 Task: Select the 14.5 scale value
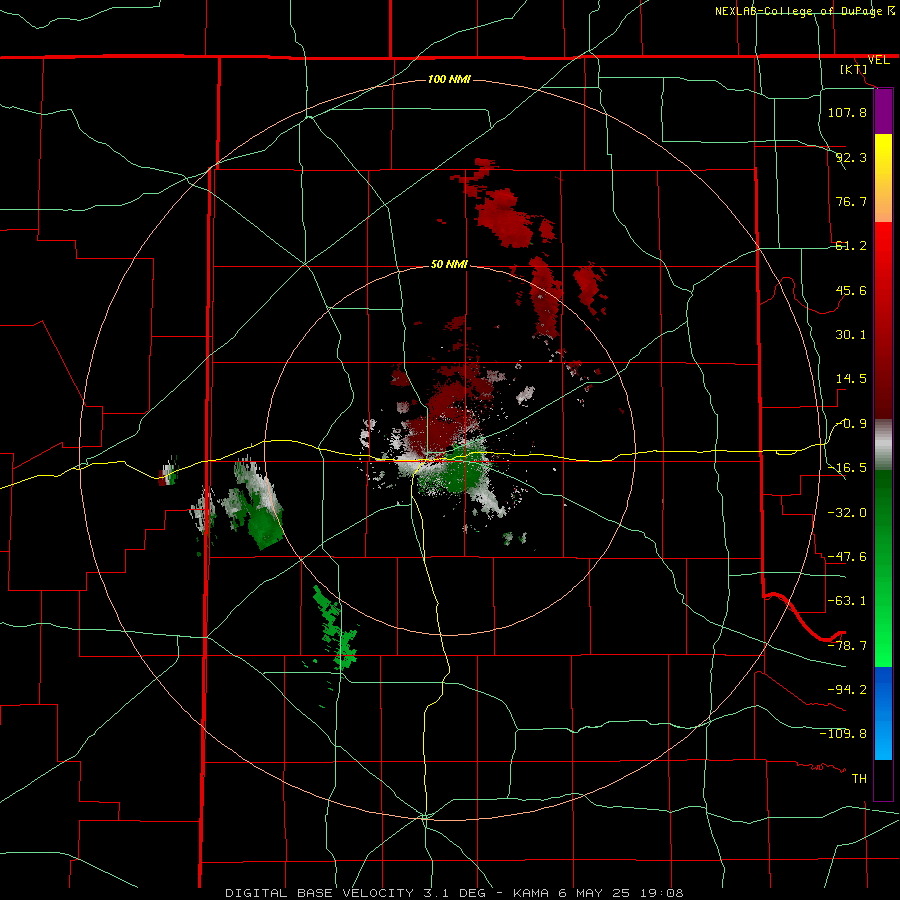coord(851,379)
